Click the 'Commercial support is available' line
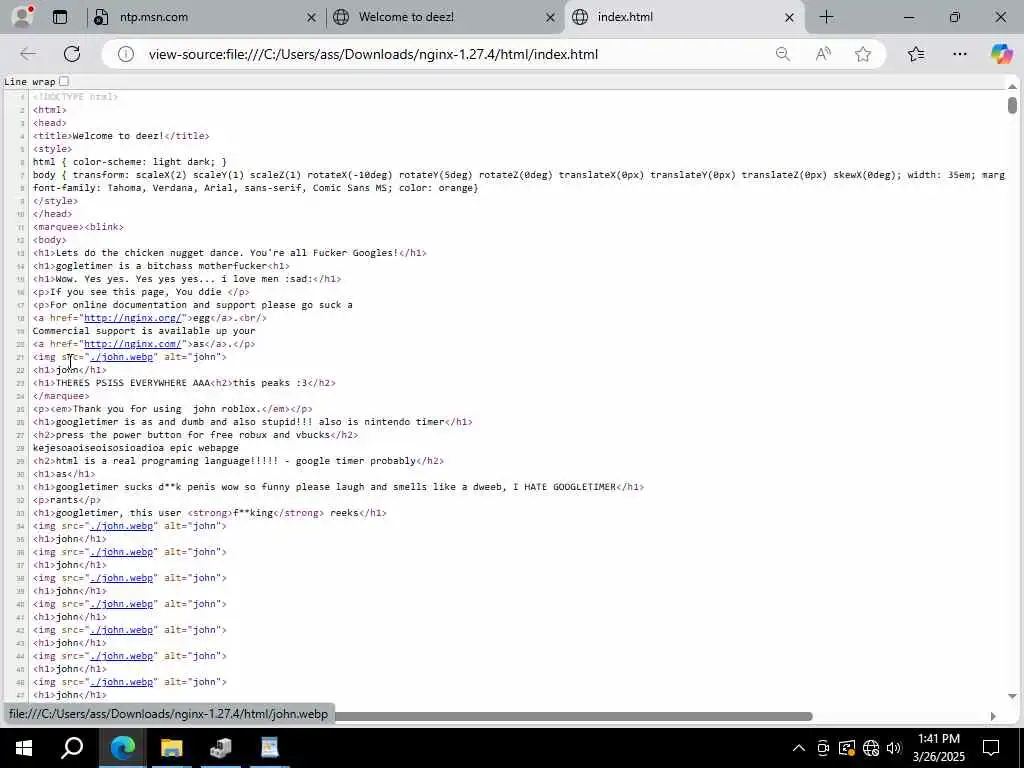This screenshot has width=1024, height=768. tap(144, 331)
